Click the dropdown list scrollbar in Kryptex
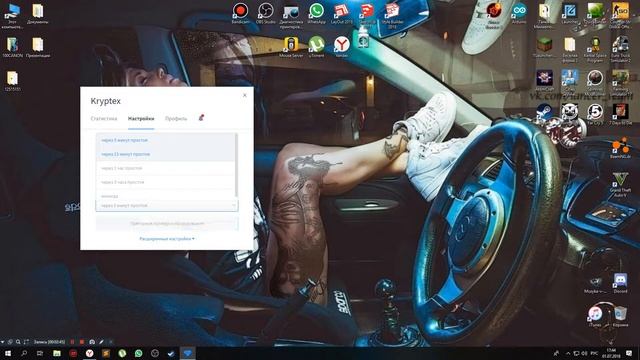 (236, 165)
